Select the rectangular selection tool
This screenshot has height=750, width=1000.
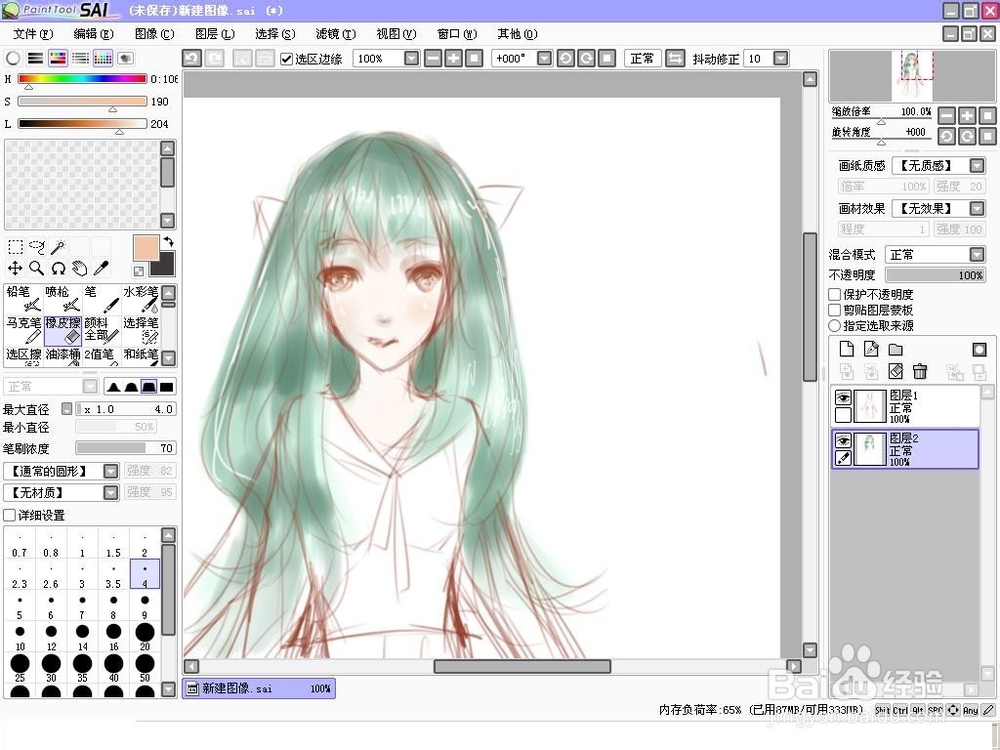click(15, 247)
